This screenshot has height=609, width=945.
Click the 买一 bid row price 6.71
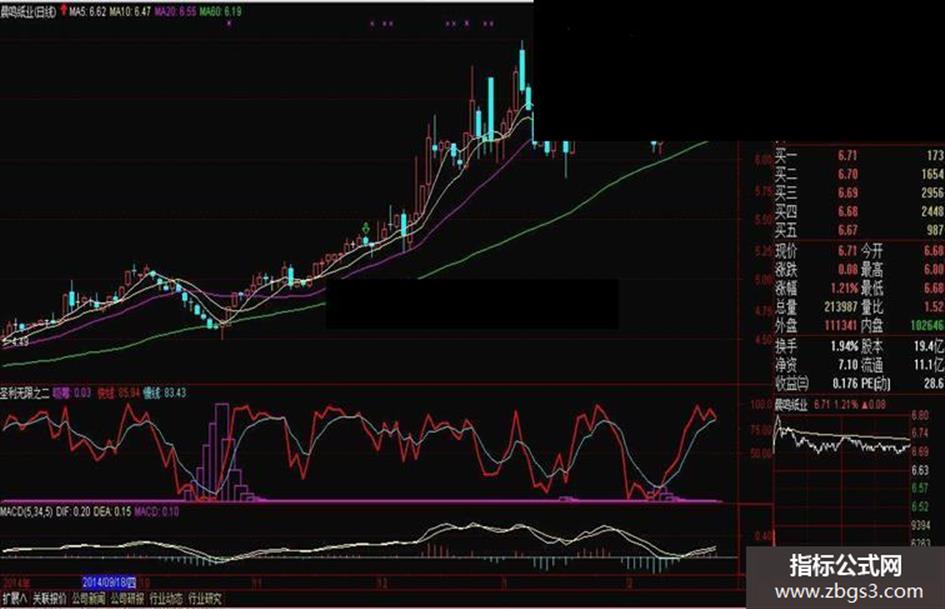[x=847, y=156]
